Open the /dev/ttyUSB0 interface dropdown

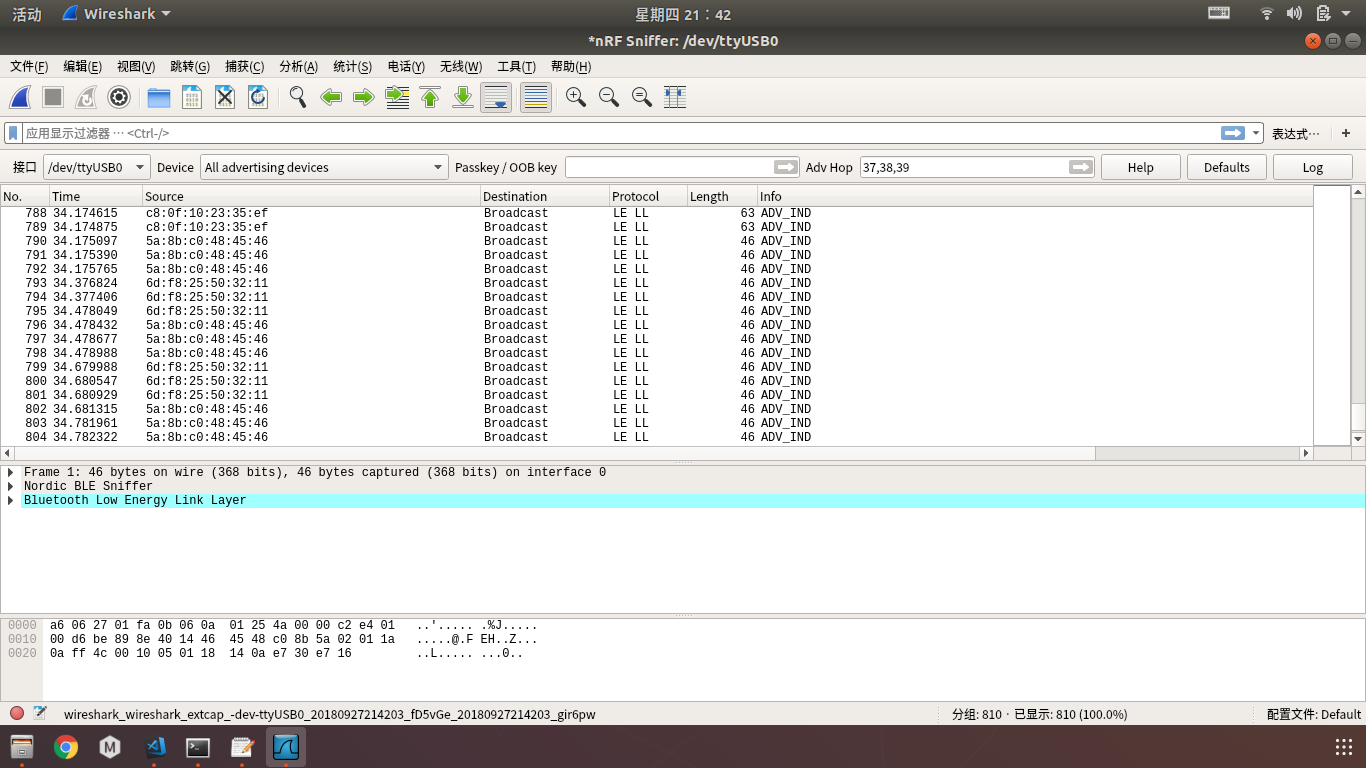(96, 167)
